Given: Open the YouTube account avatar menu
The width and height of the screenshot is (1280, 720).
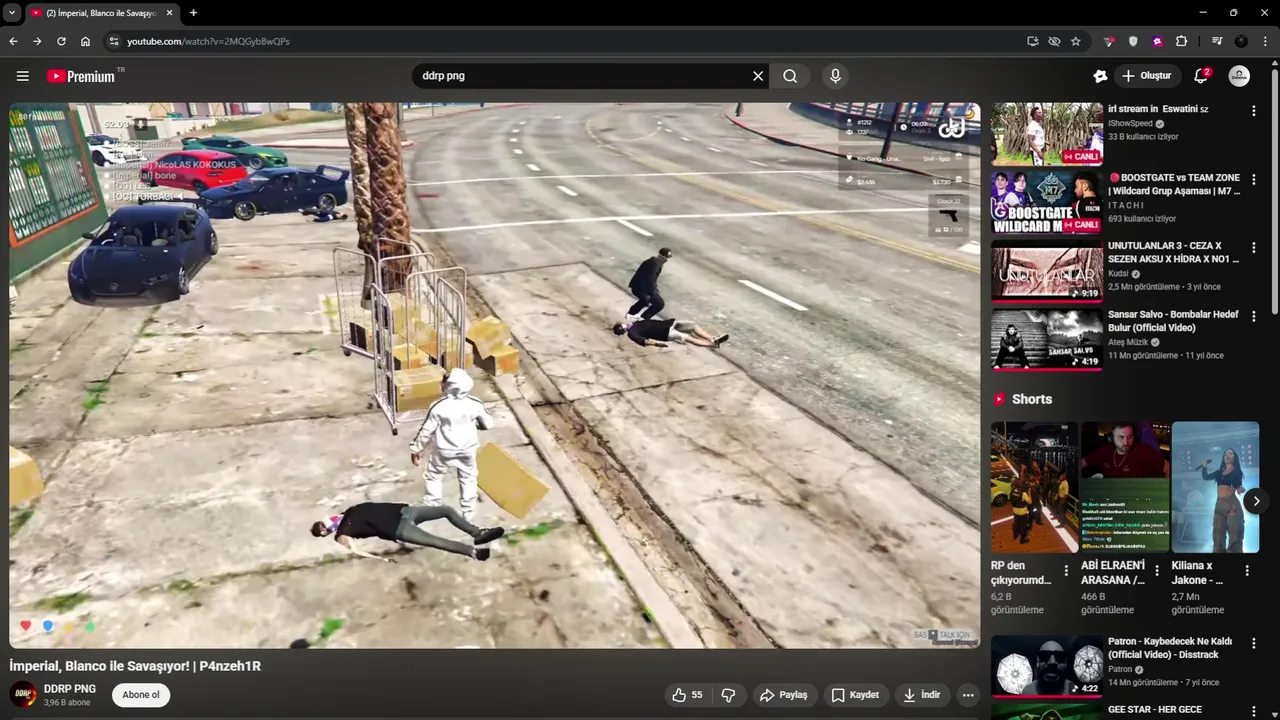Looking at the screenshot, I should coord(1239,76).
